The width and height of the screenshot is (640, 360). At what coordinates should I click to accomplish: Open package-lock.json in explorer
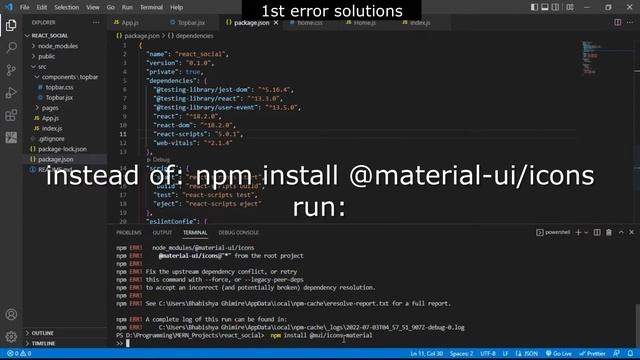coord(62,149)
